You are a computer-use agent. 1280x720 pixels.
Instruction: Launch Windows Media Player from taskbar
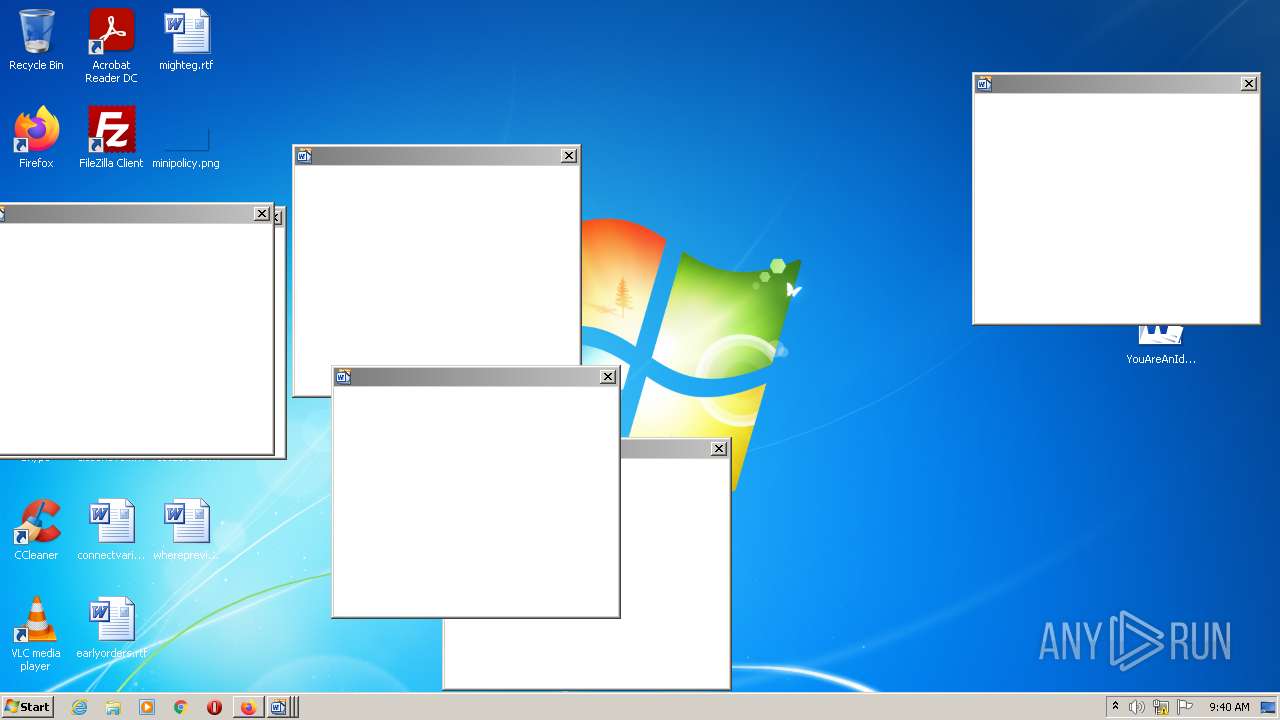click(147, 707)
